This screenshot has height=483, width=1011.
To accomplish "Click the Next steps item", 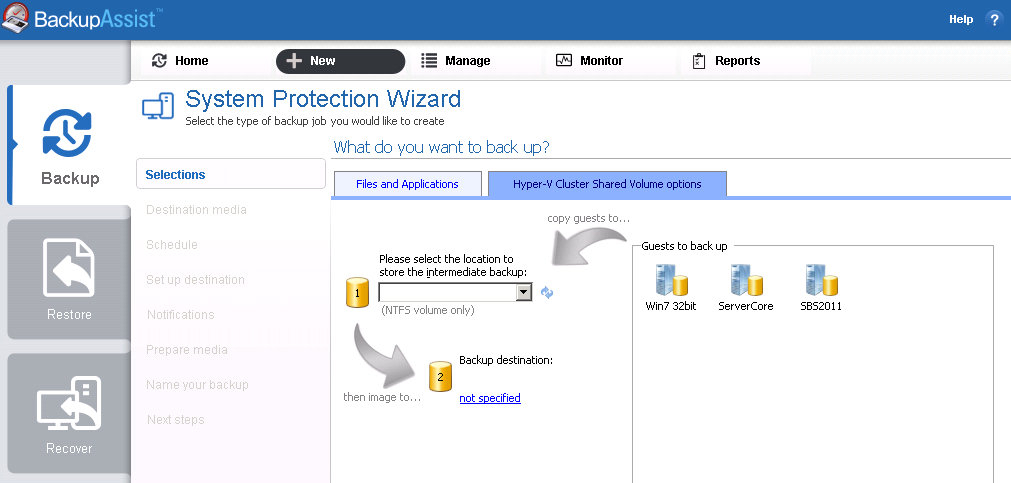I will 175,419.
